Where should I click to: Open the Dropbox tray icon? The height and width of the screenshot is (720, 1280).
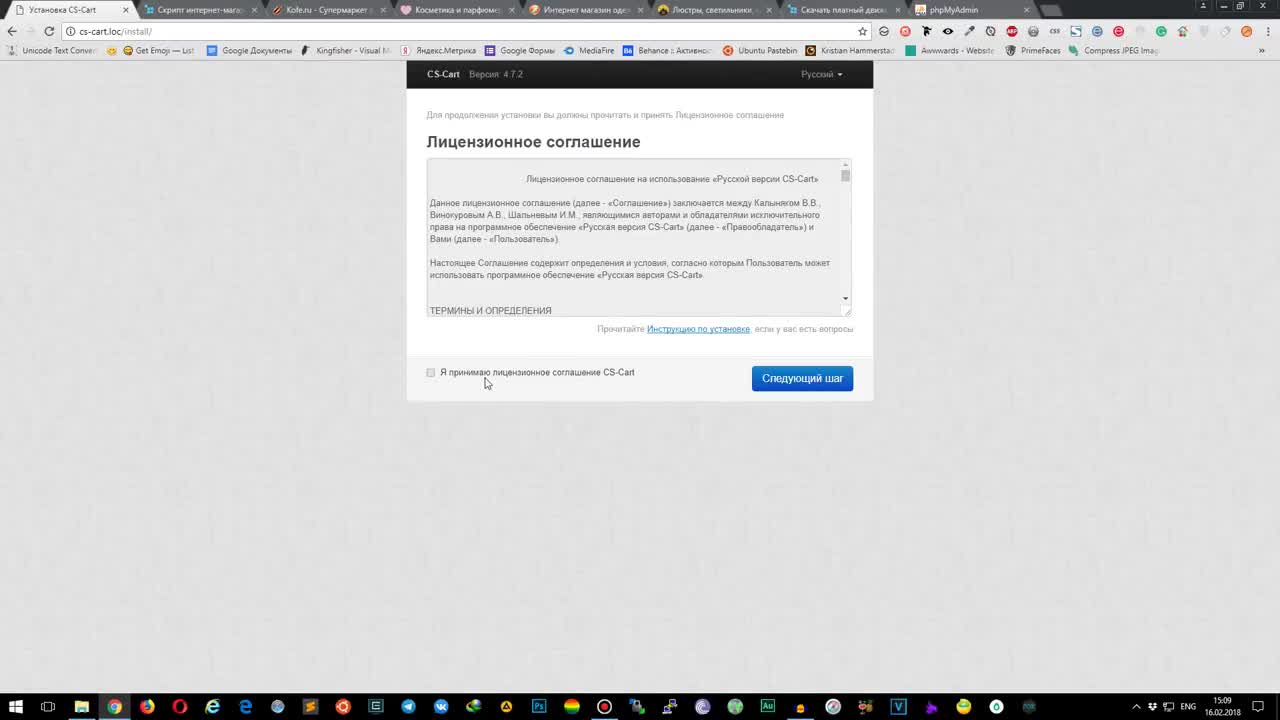[1153, 707]
